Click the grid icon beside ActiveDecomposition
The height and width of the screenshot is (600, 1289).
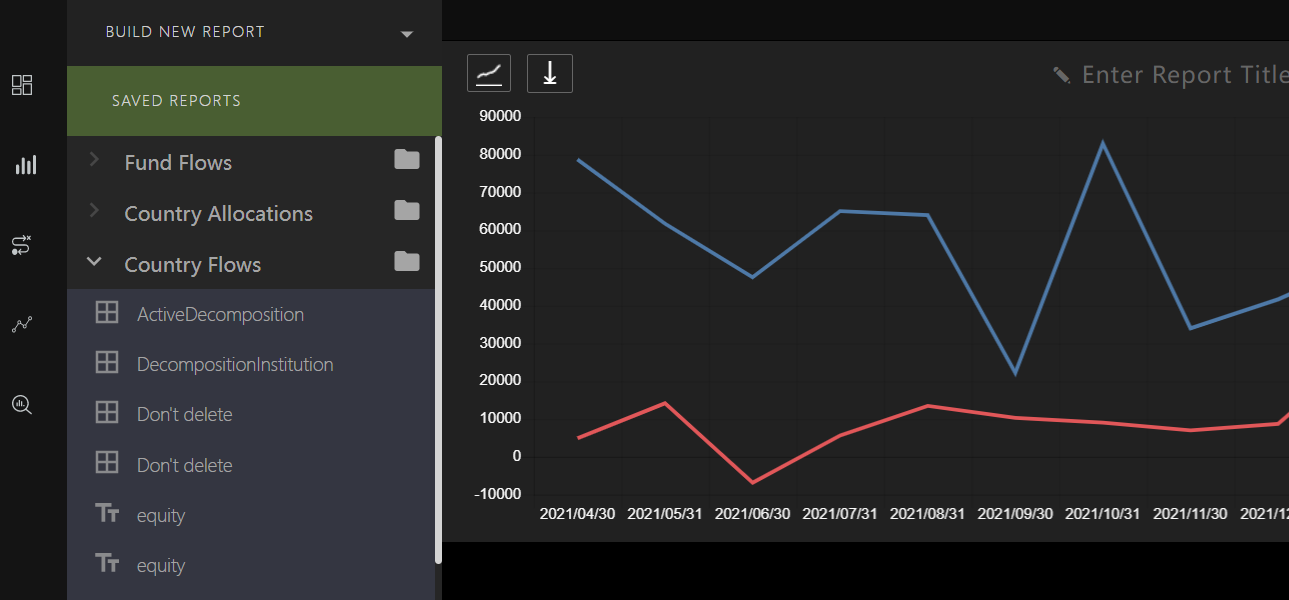click(x=107, y=312)
